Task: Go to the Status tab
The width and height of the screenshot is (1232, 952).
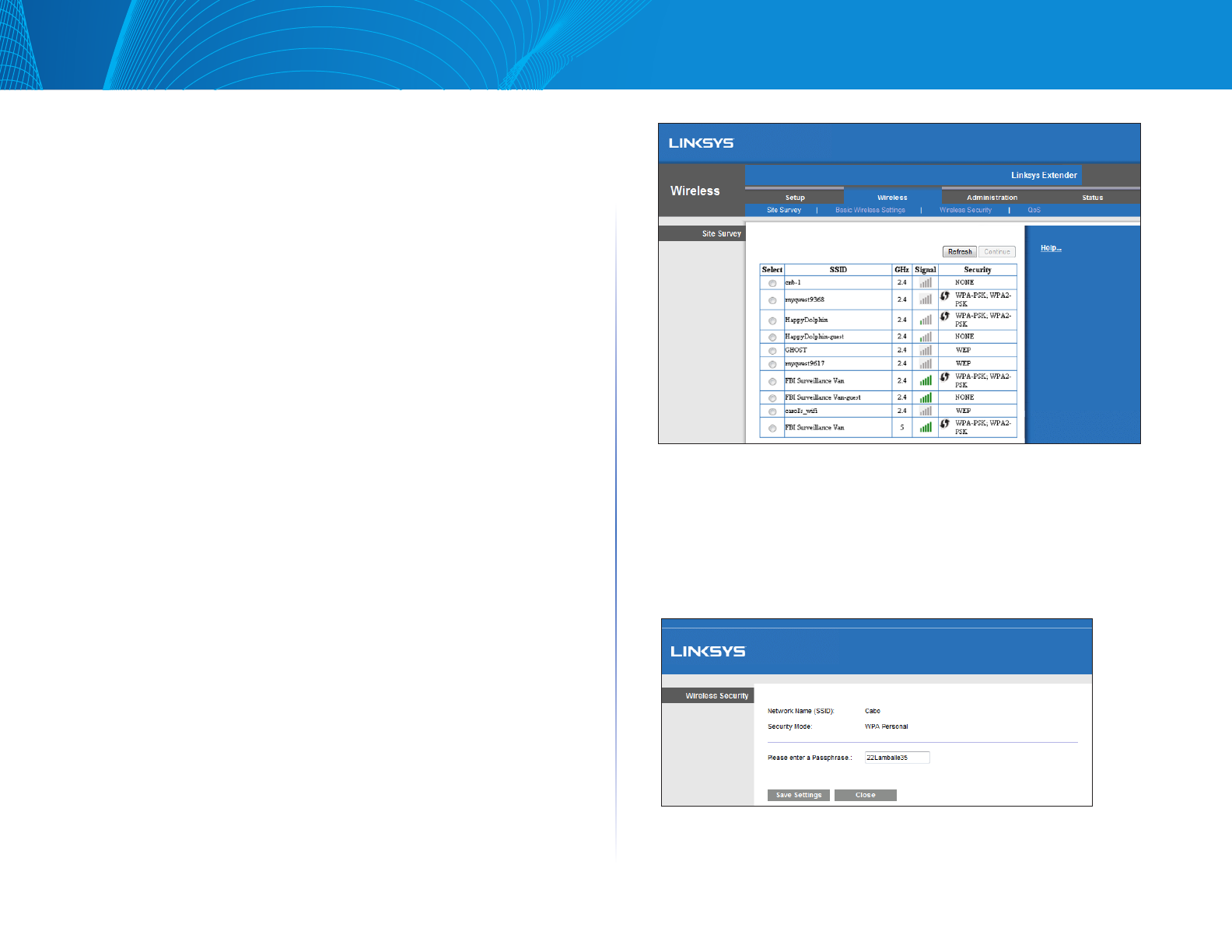Action: (x=1092, y=198)
